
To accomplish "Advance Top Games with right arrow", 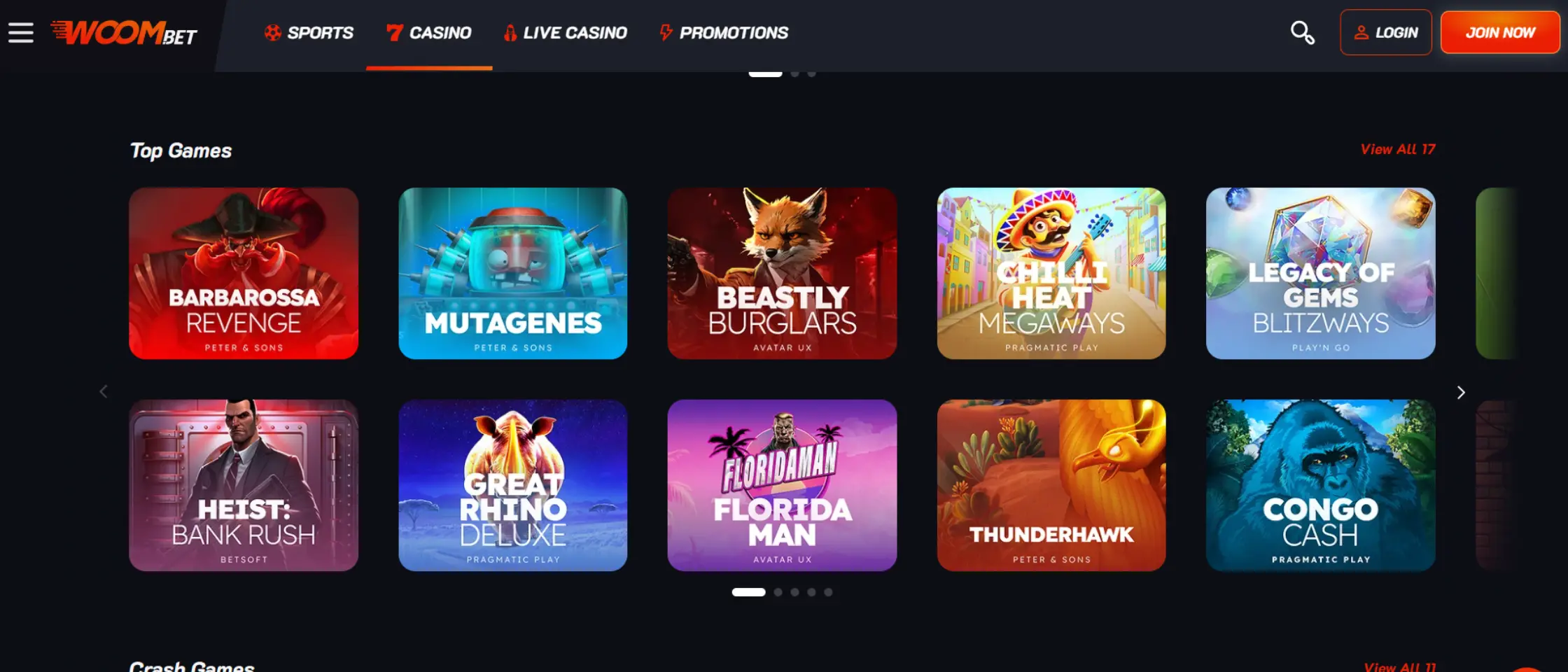I will pyautogui.click(x=1460, y=392).
